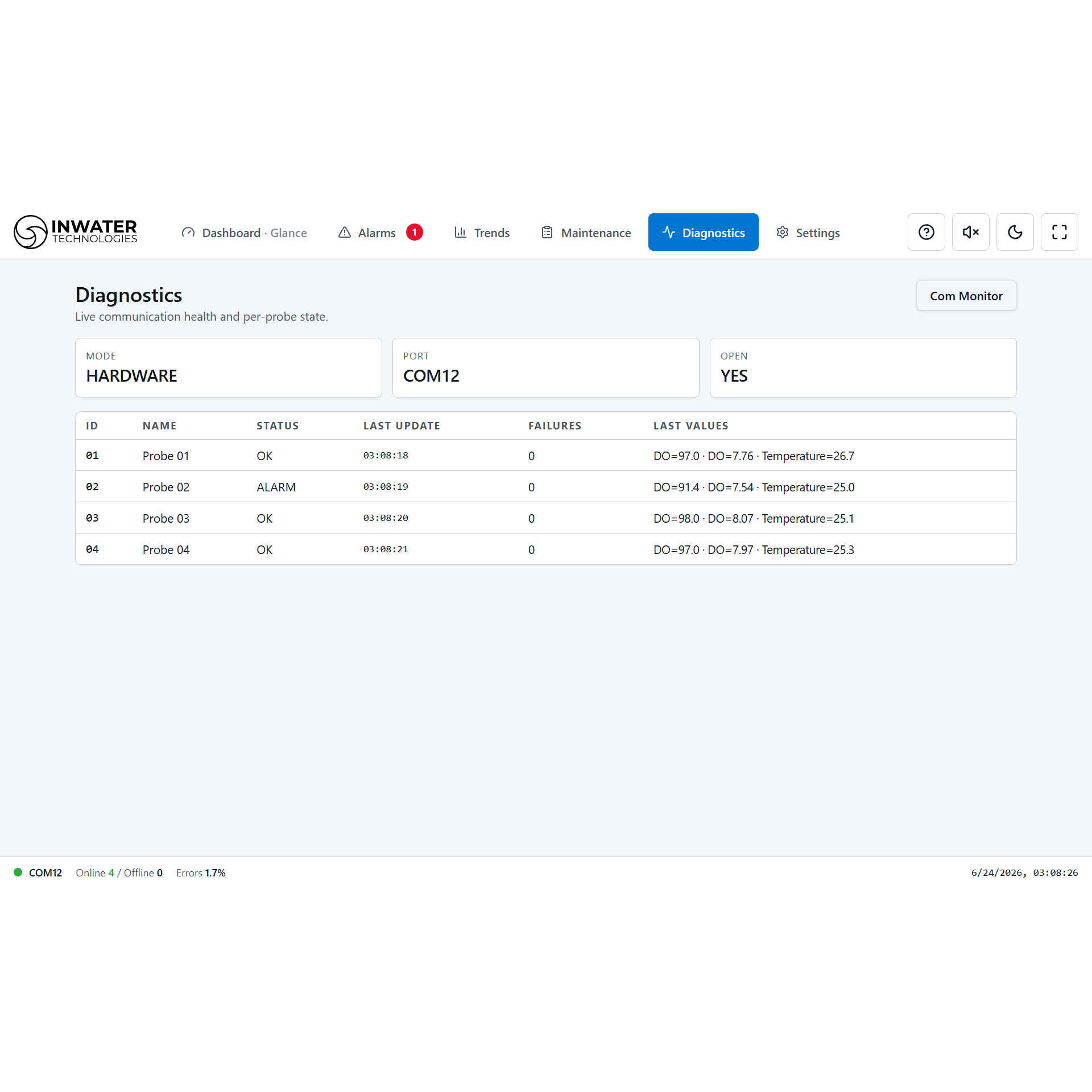
Task: Click the ALARM status of Probe 02
Action: [276, 487]
